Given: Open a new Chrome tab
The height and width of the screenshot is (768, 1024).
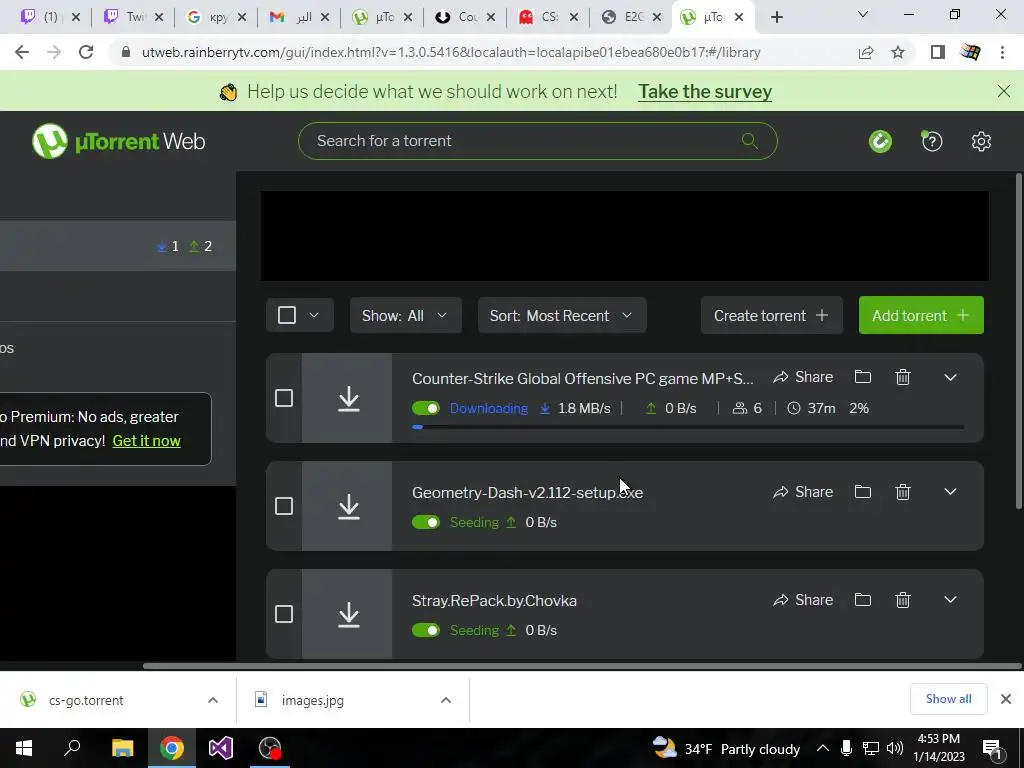Looking at the screenshot, I should tap(776, 17).
